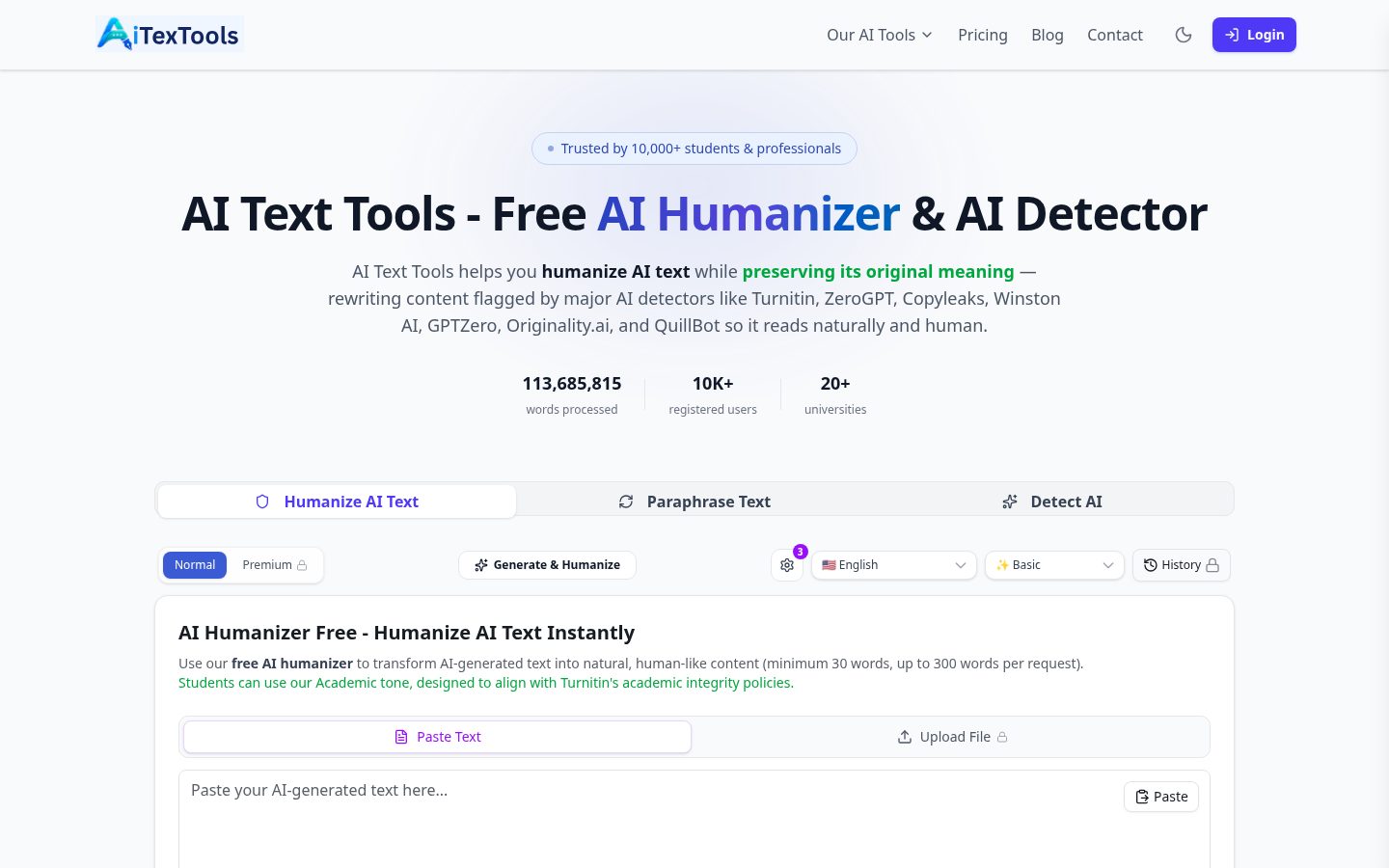Click into the AI-generated text input area
Viewport: 1389px width, 868px height.
point(694,820)
